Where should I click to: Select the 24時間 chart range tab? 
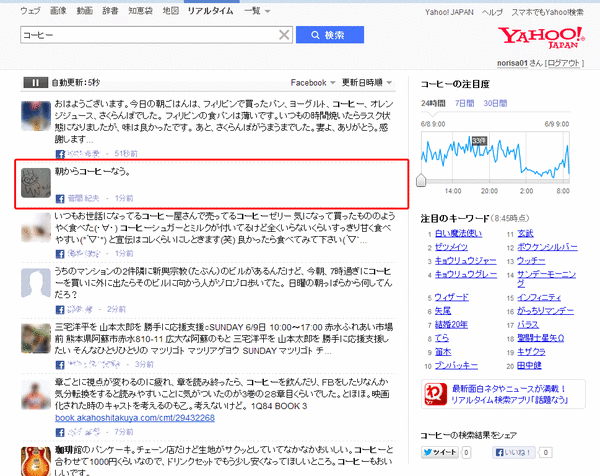pyautogui.click(x=433, y=103)
